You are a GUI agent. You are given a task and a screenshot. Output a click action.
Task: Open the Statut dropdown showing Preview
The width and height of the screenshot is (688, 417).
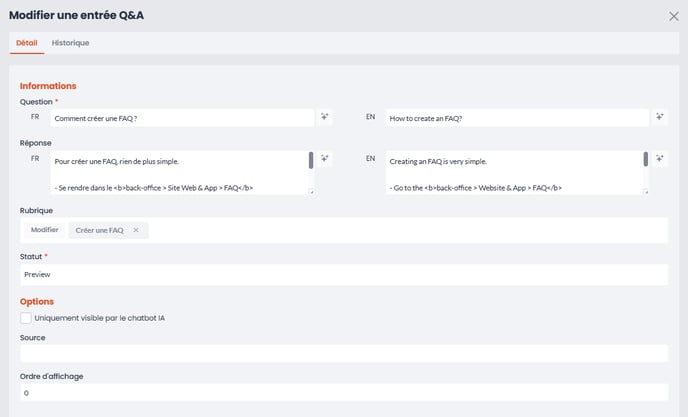344,275
